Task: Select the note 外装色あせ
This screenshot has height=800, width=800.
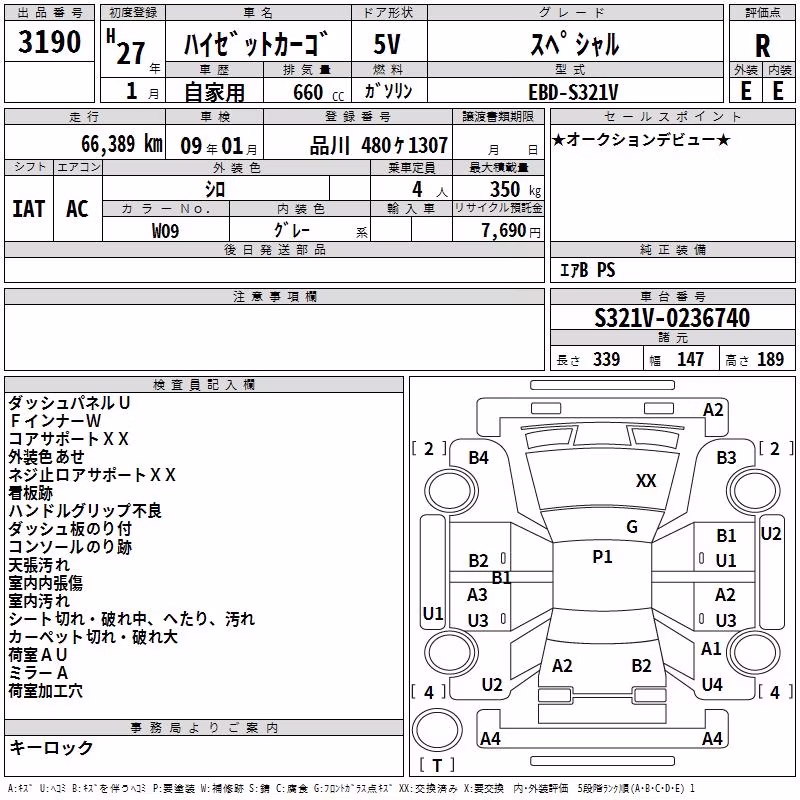Action: coord(46,457)
